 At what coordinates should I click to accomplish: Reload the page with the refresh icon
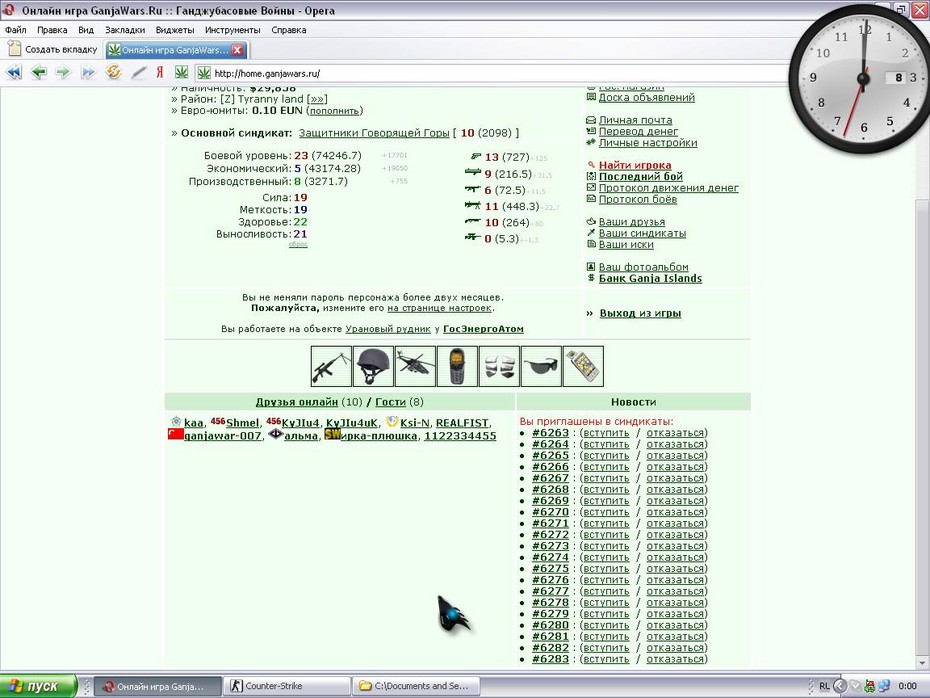[113, 72]
